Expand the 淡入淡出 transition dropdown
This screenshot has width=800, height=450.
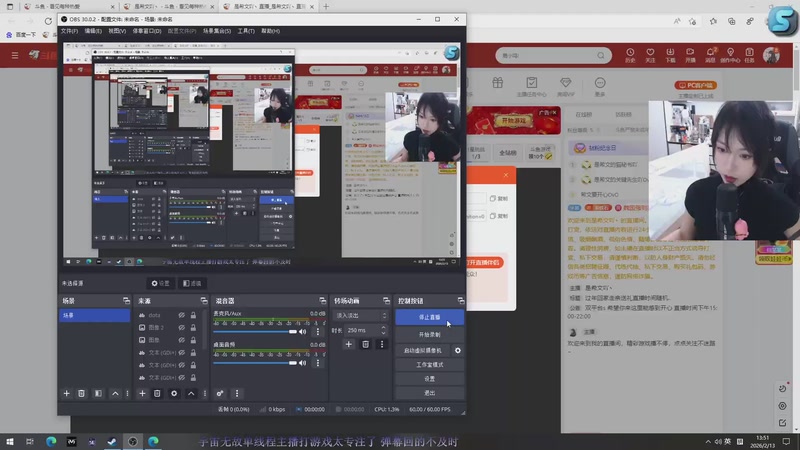point(362,315)
